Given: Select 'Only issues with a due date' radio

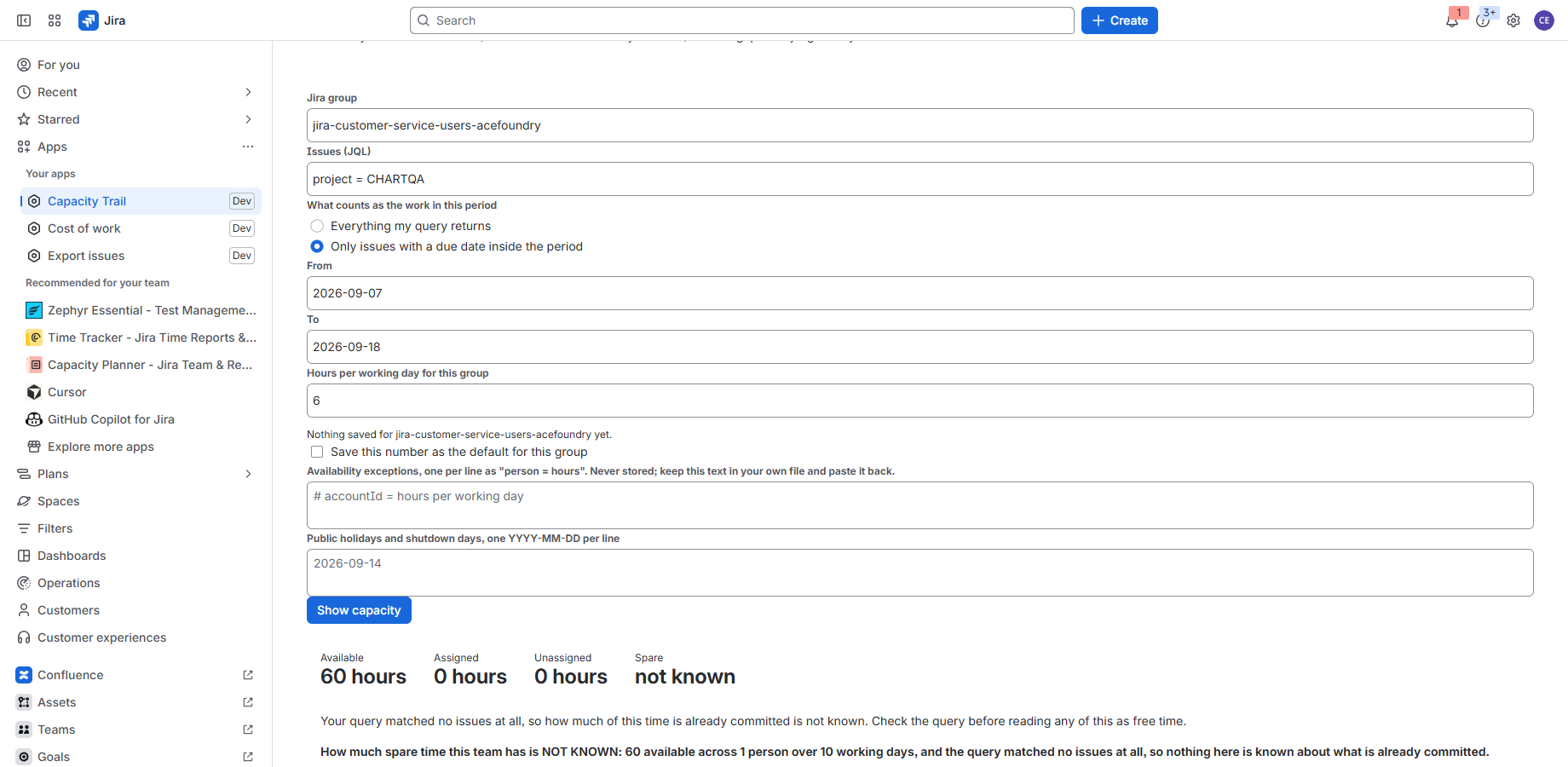Looking at the screenshot, I should coord(317,246).
